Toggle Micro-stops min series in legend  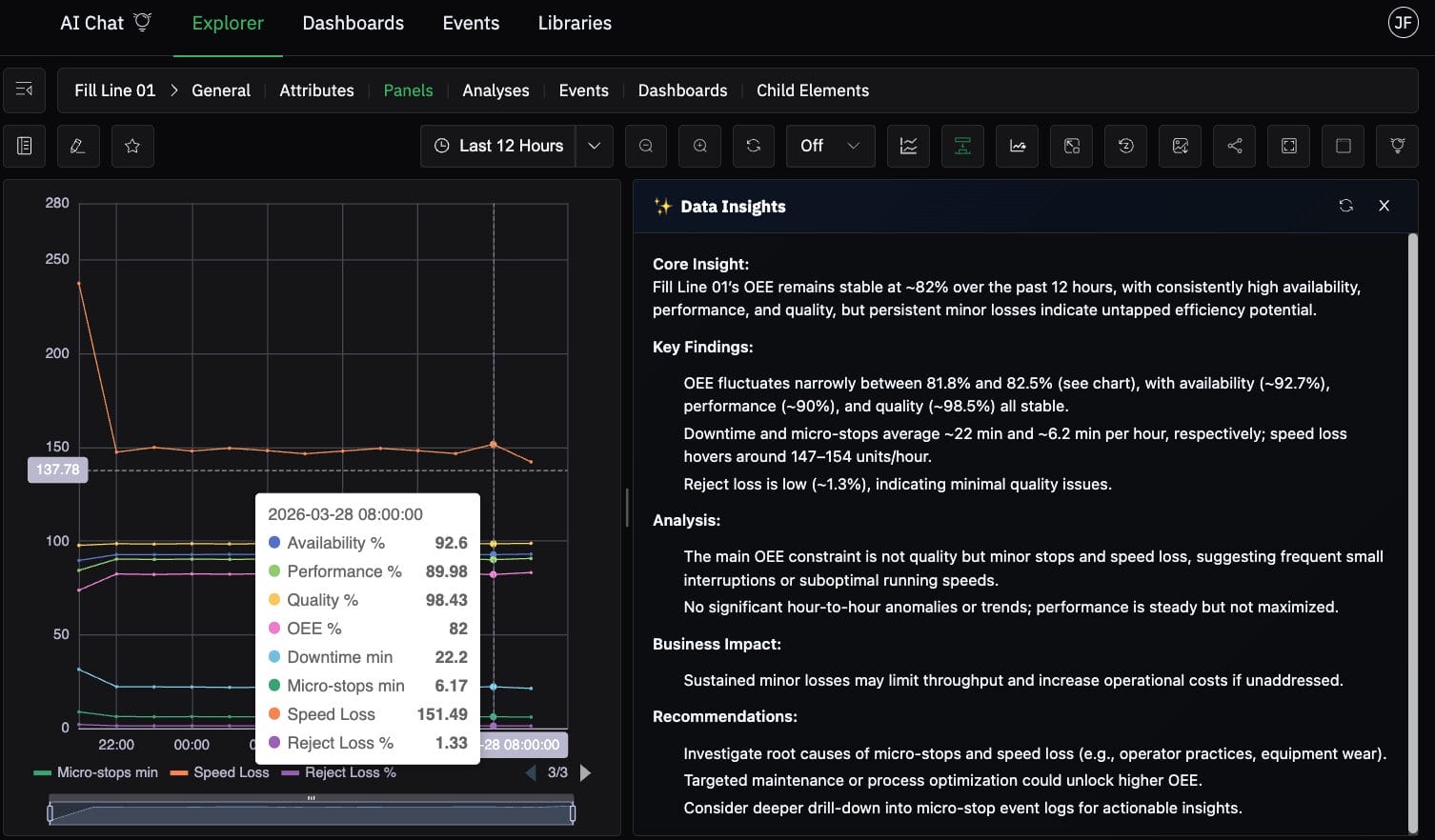(x=96, y=772)
